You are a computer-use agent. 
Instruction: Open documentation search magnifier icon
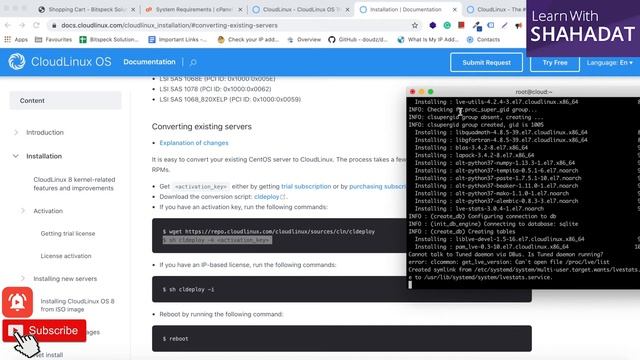[x=193, y=62]
